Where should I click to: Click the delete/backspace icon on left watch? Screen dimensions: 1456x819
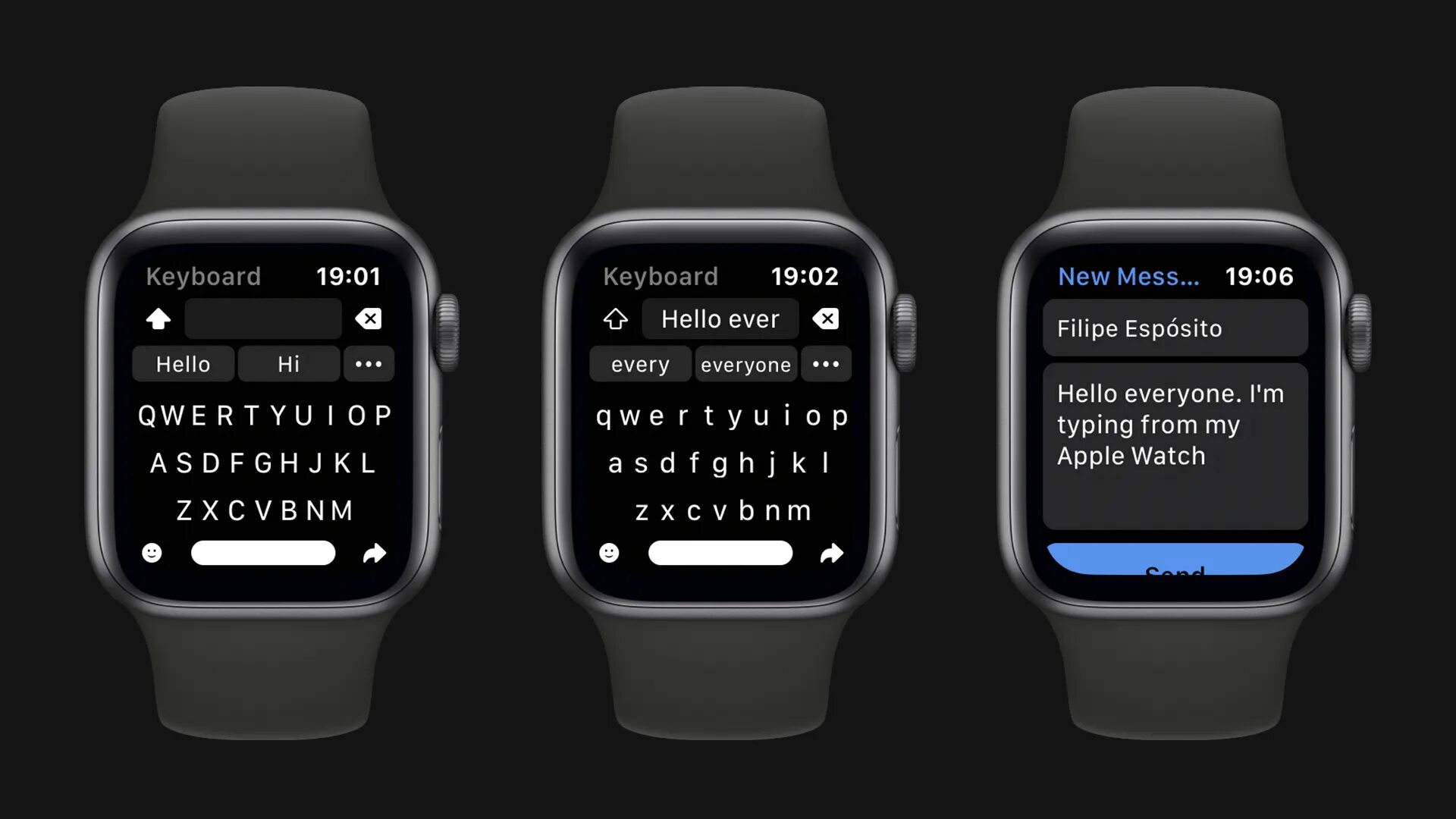[369, 318]
